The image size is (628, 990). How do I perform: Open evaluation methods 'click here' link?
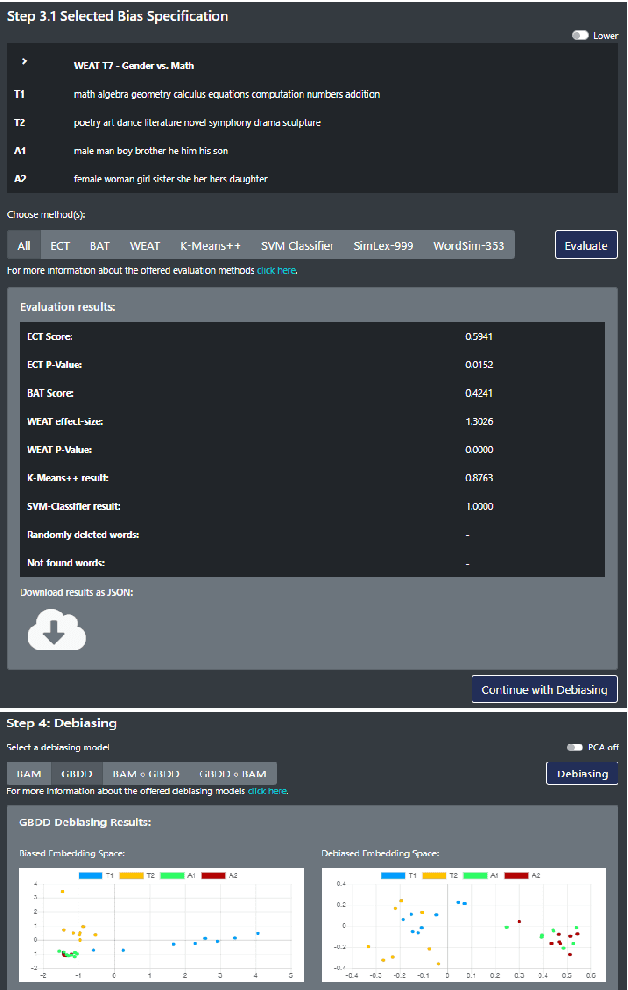click(276, 270)
